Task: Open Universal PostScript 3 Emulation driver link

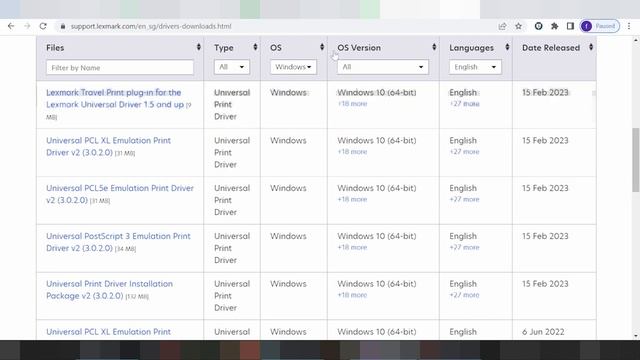Action: click(x=118, y=242)
